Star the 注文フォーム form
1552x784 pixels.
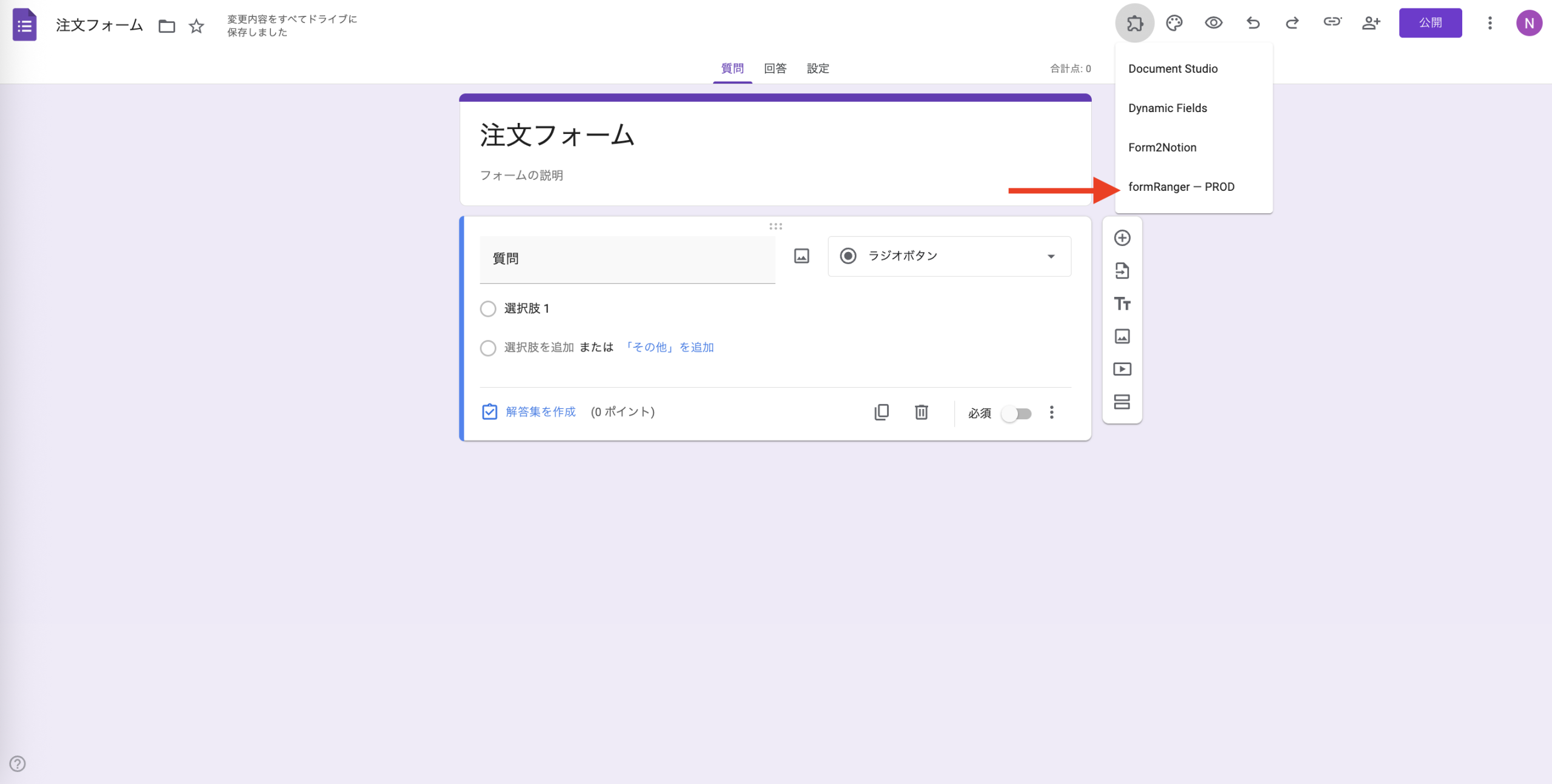click(196, 26)
